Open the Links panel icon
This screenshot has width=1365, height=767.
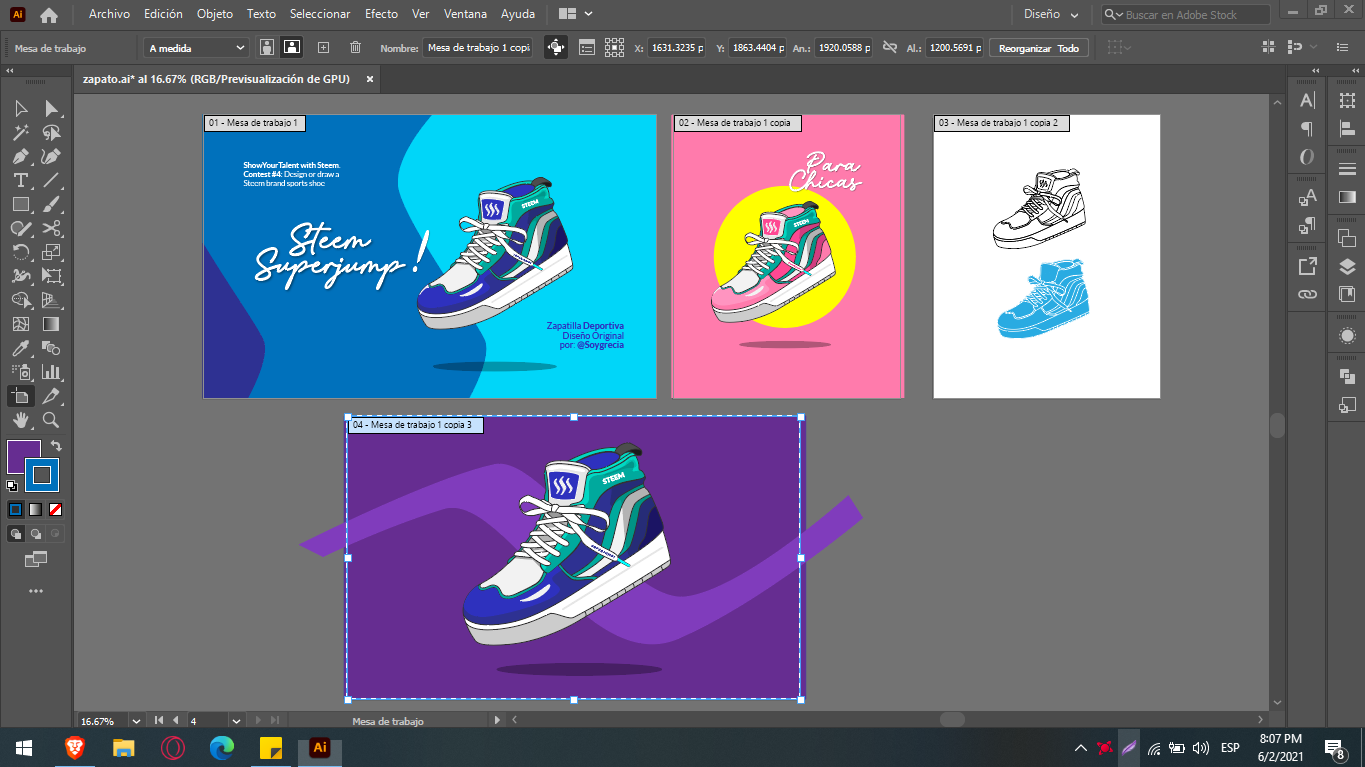[1307, 294]
